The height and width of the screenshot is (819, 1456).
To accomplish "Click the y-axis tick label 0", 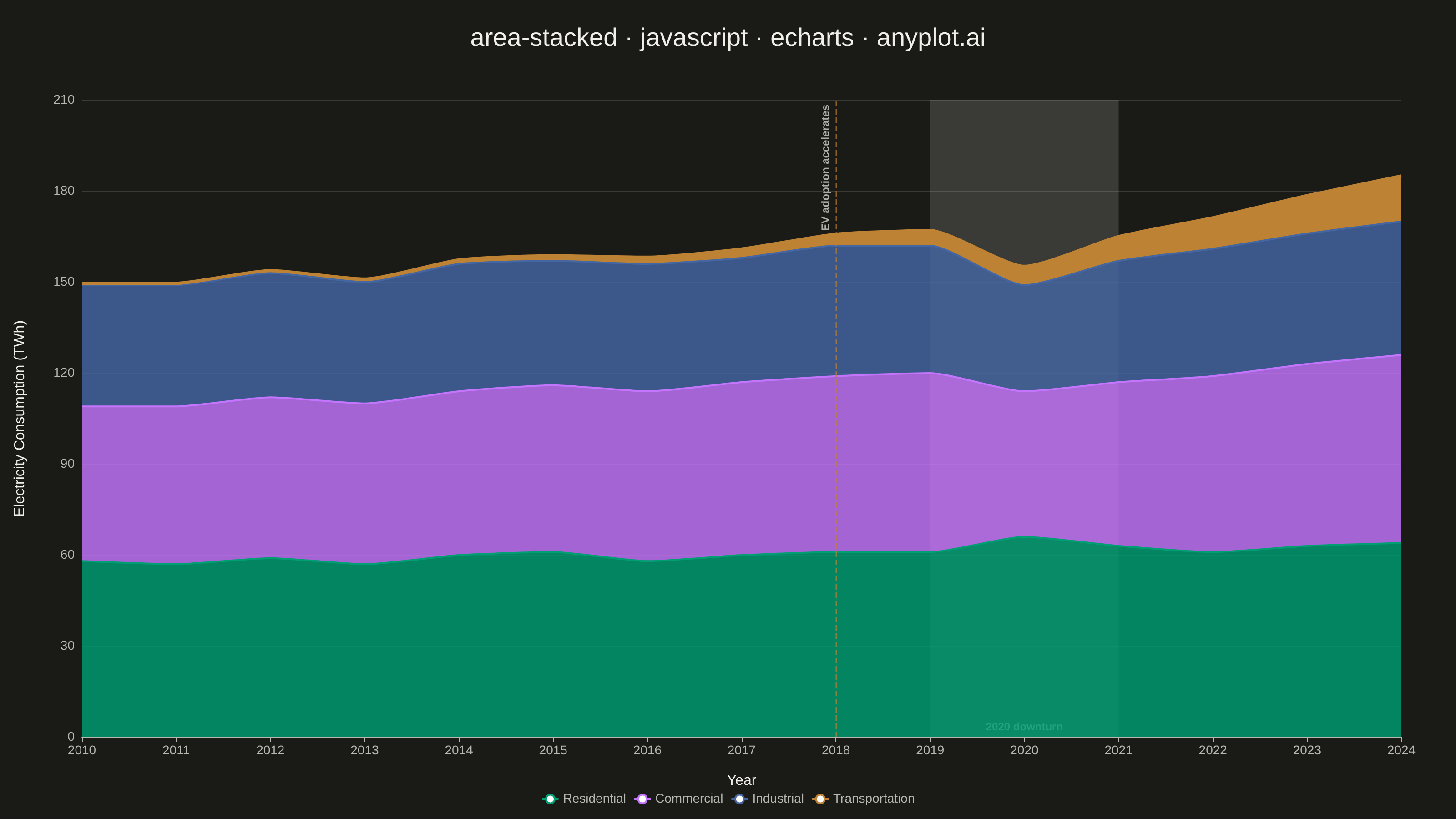I will click(71, 737).
